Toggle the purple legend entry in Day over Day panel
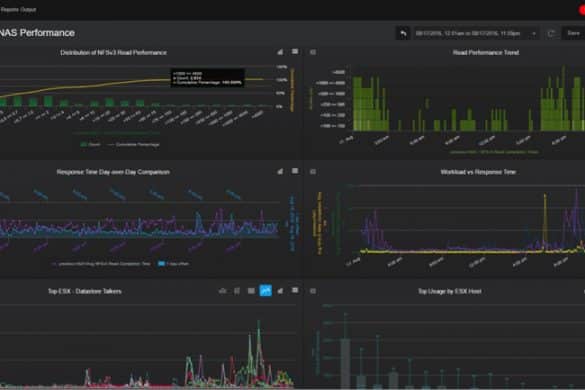The height and width of the screenshot is (390, 585). (x=101, y=264)
